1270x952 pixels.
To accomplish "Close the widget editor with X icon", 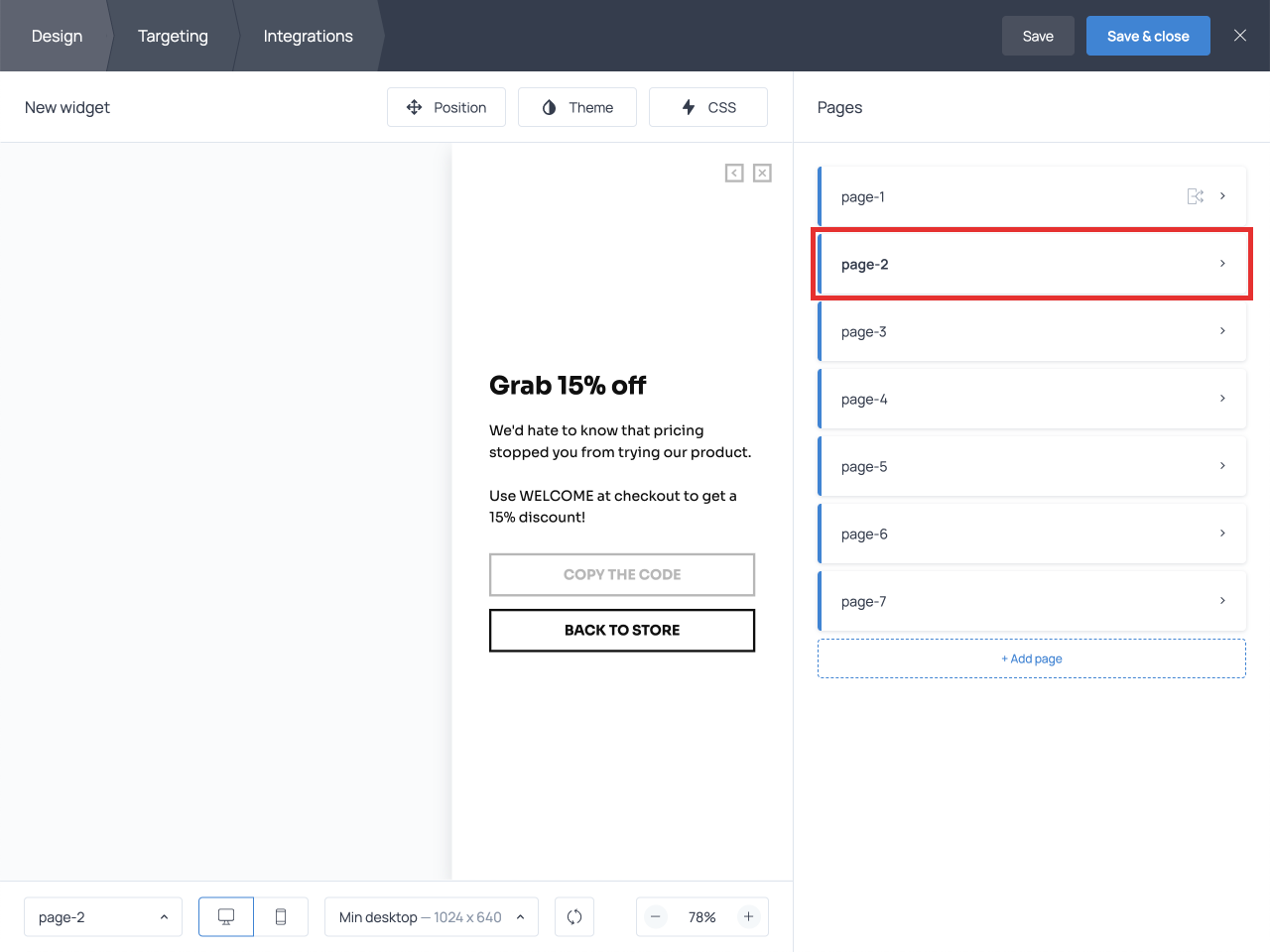I will pos(1240,36).
